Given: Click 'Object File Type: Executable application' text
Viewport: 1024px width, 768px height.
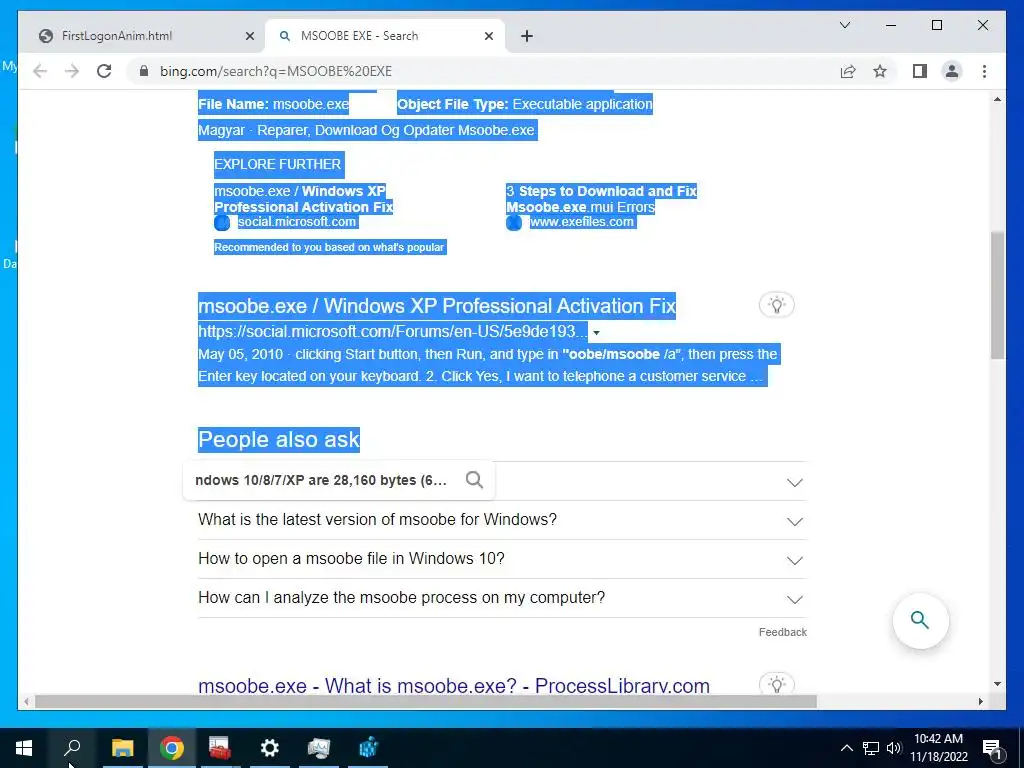Looking at the screenshot, I should (x=524, y=104).
